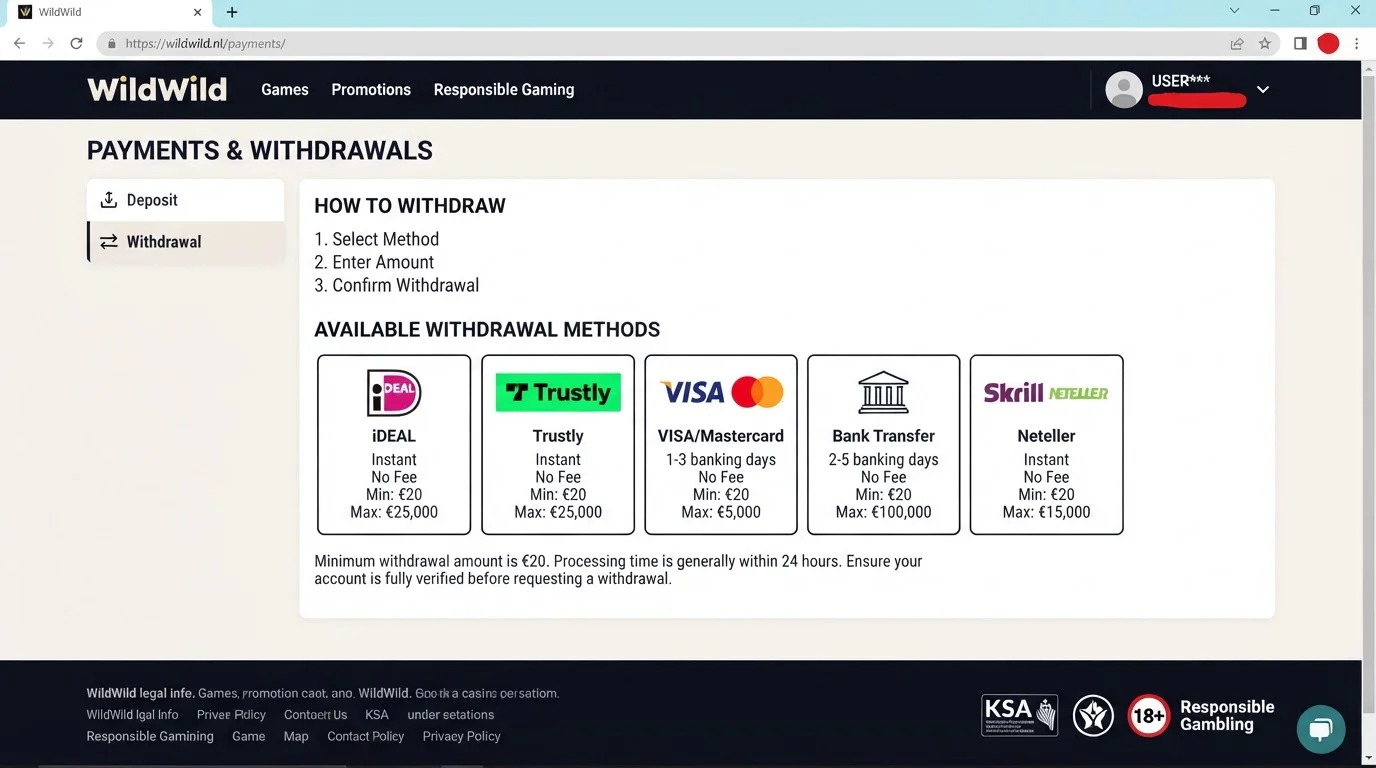This screenshot has height=768, width=1376.
Task: Open the Responsible Gamining footer link
Action: 150,736
